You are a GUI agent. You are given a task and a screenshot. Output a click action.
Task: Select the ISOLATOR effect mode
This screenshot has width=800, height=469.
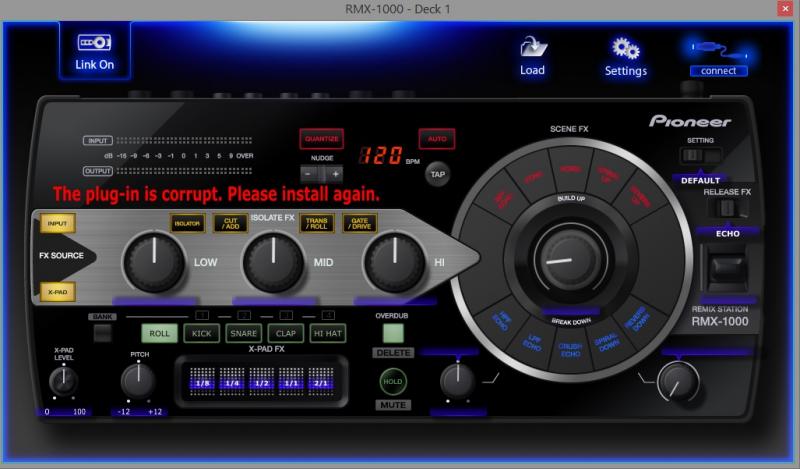187,224
